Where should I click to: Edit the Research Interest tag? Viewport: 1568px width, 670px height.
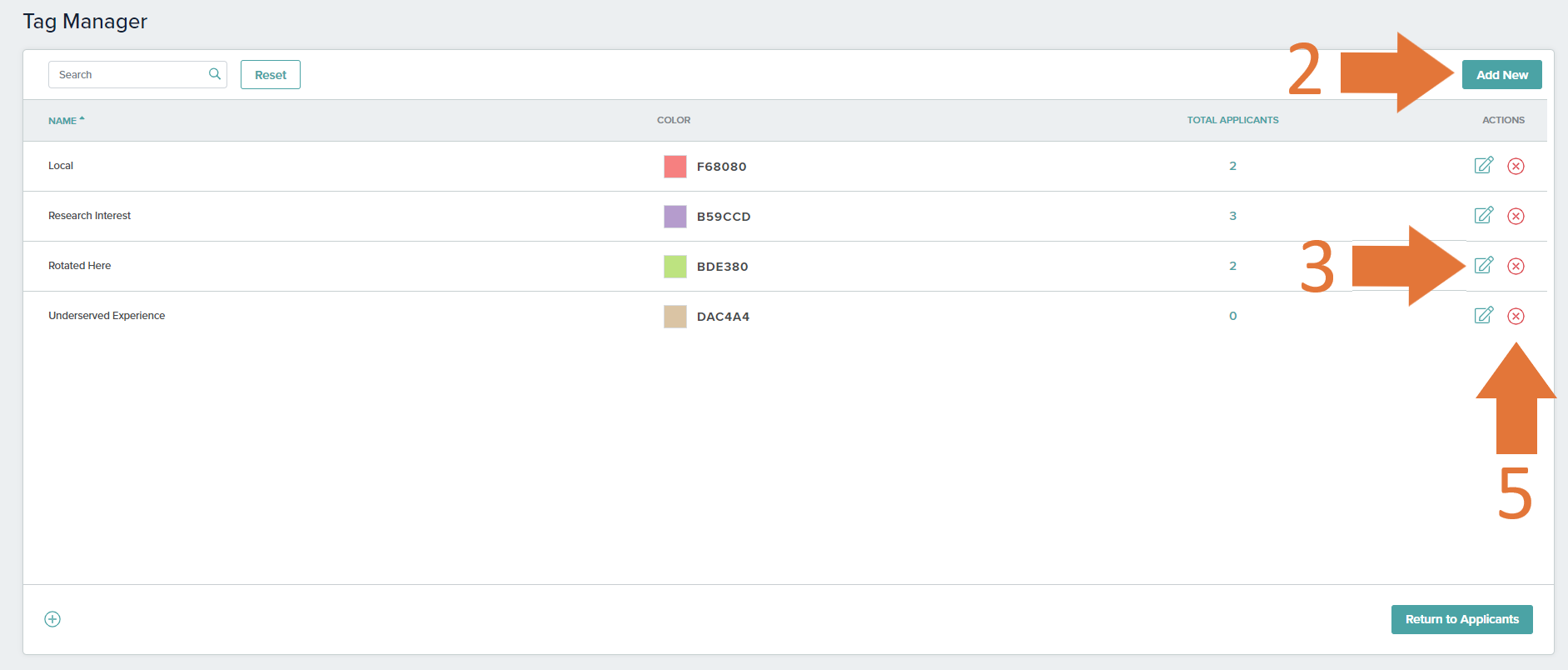[1484, 215]
